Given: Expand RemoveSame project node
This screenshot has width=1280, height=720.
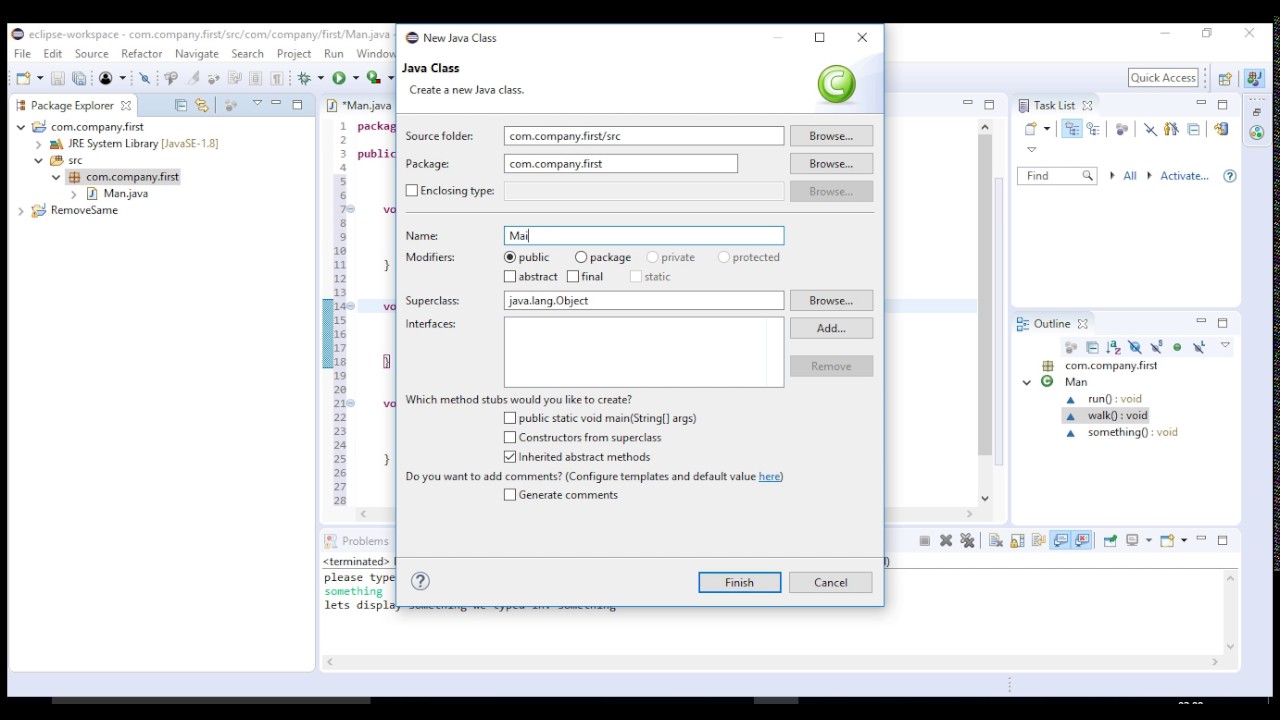Looking at the screenshot, I should click(x=21, y=211).
